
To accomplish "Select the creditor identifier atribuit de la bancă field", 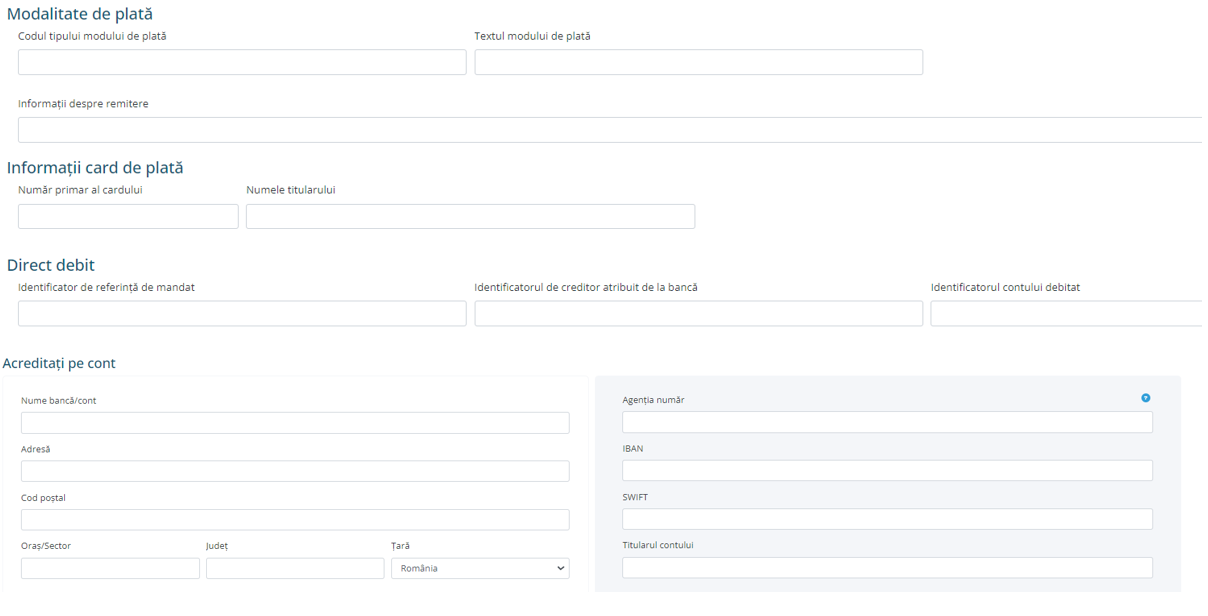I will (x=698, y=313).
